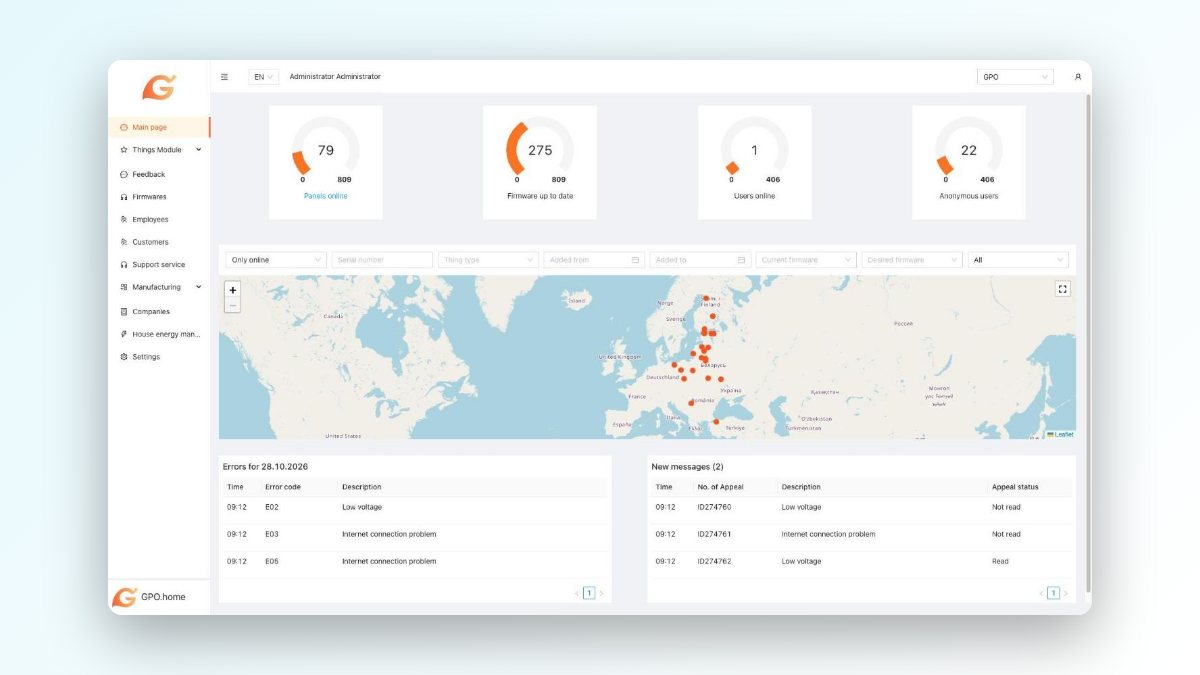Click the orange G logo in sidebar
Image resolution: width=1200 pixels, height=675 pixels.
tap(158, 88)
